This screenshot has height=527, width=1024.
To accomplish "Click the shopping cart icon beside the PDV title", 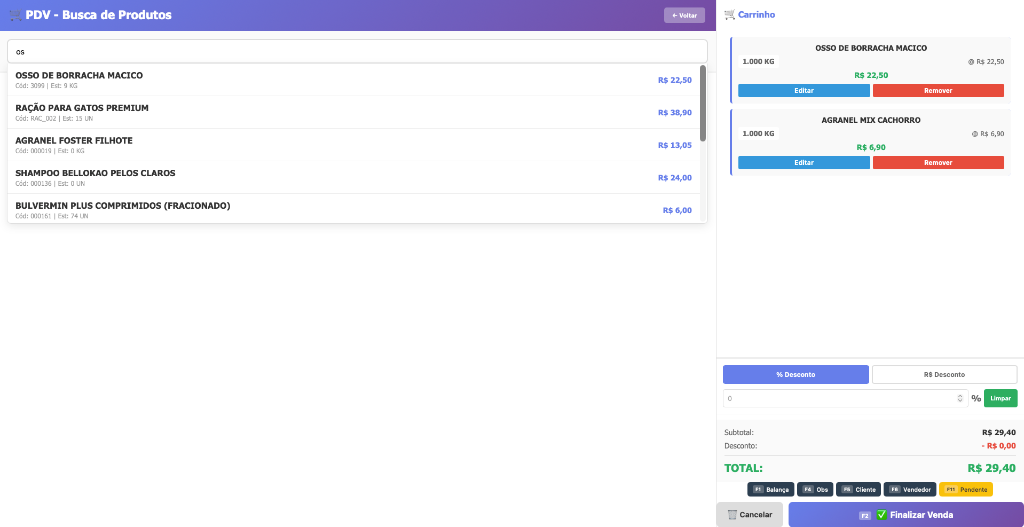I will [15, 15].
